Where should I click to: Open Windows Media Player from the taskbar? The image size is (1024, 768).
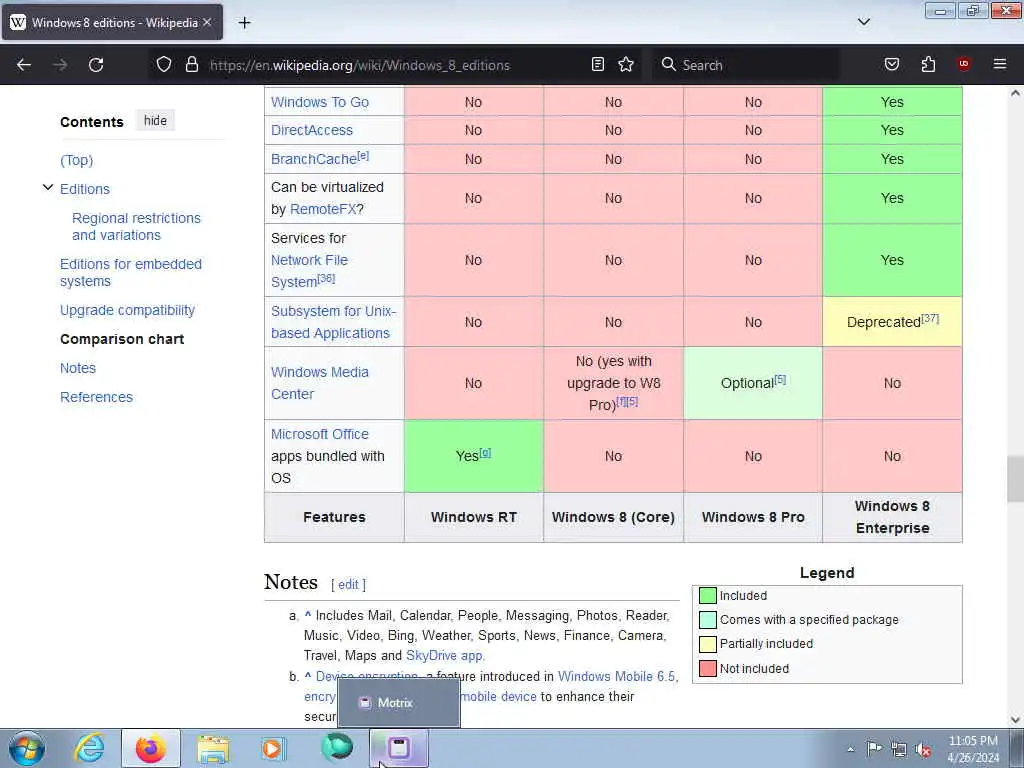274,748
